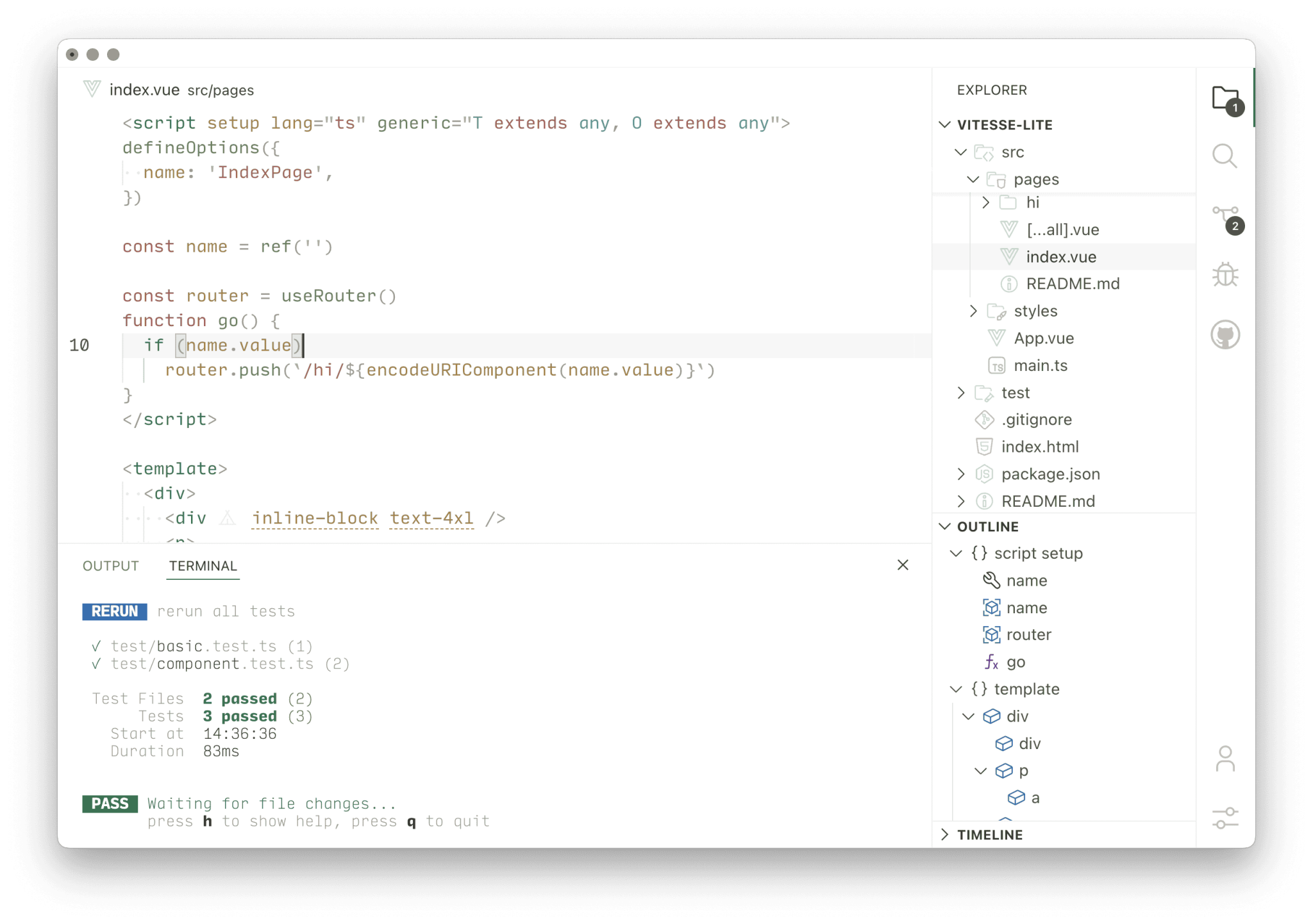Expand the TIMELINE section
This screenshot has height=924, width=1313.
pyautogui.click(x=946, y=834)
